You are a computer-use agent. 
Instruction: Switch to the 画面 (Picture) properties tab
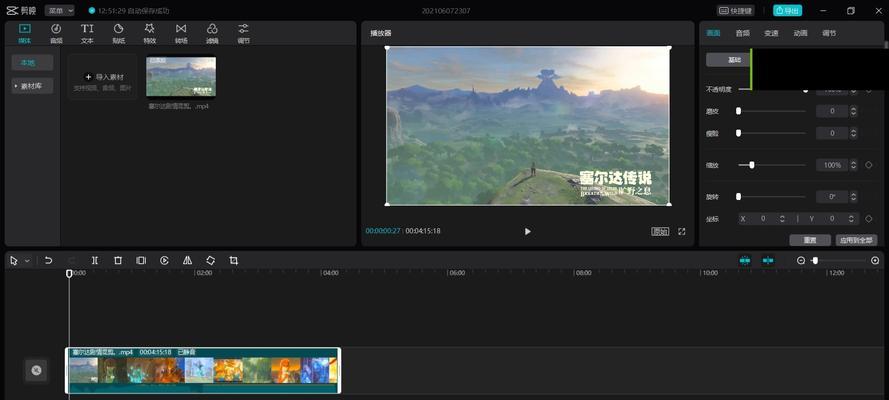tap(713, 33)
